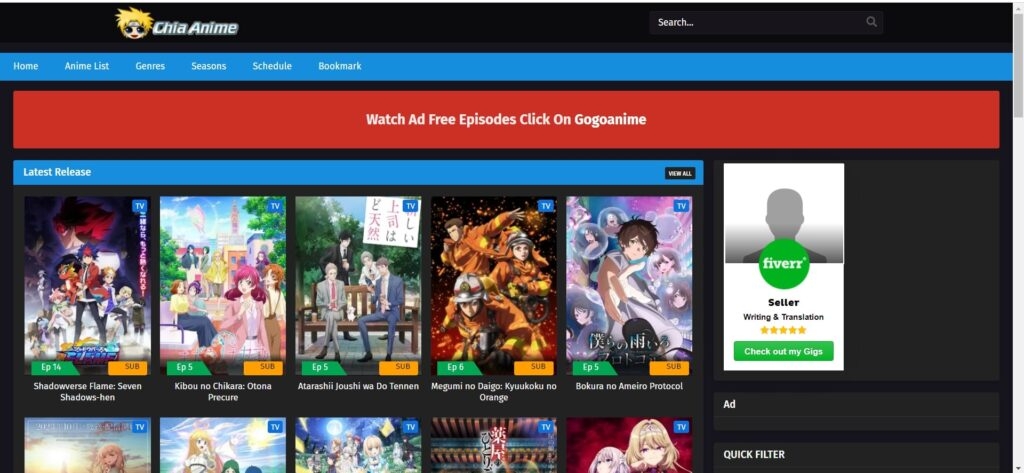Click the title Shadowverse Flame: Seven Shadows-hen
Screen dimensions: 1024x473
click(x=88, y=391)
